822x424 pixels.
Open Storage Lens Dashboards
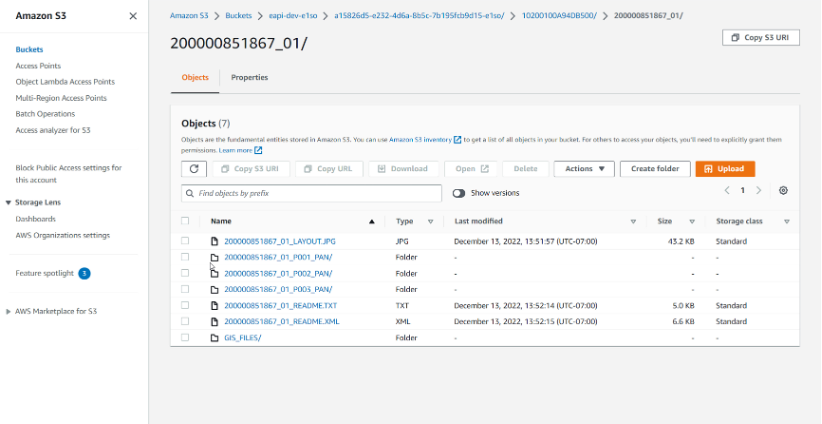coord(36,219)
